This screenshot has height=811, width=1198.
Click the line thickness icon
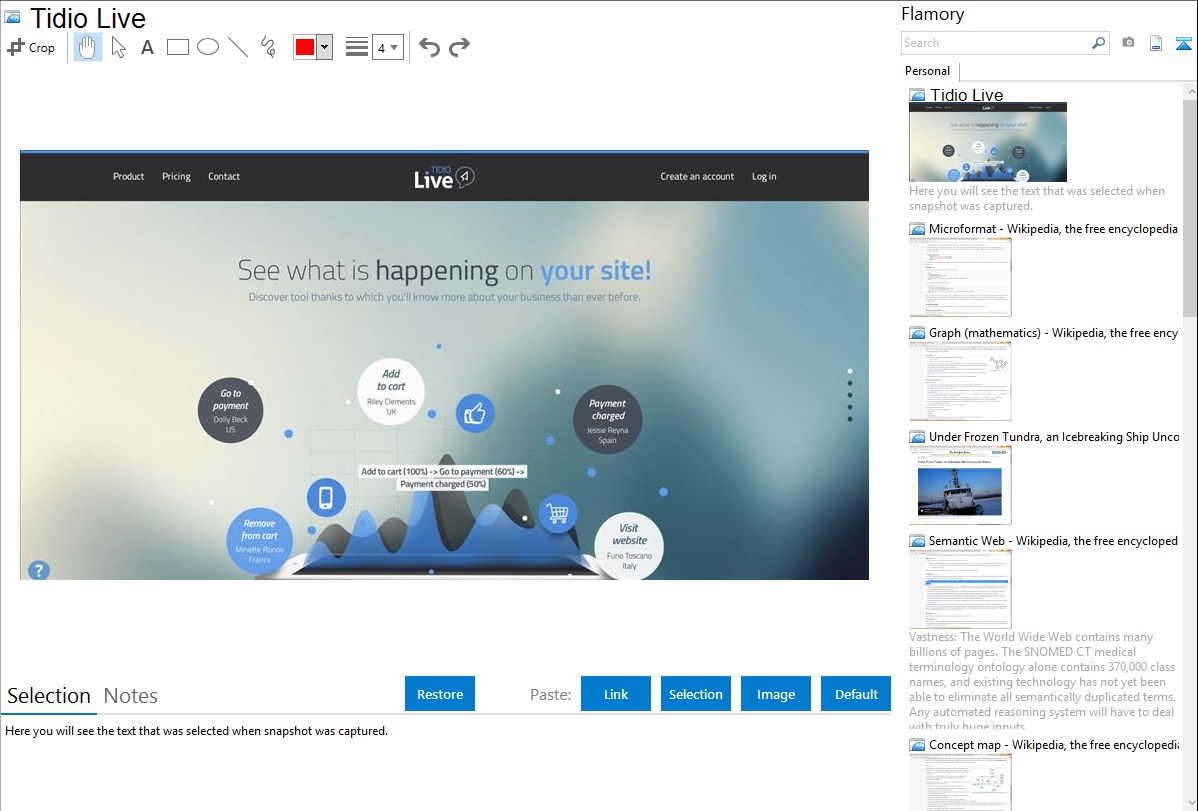coord(357,47)
